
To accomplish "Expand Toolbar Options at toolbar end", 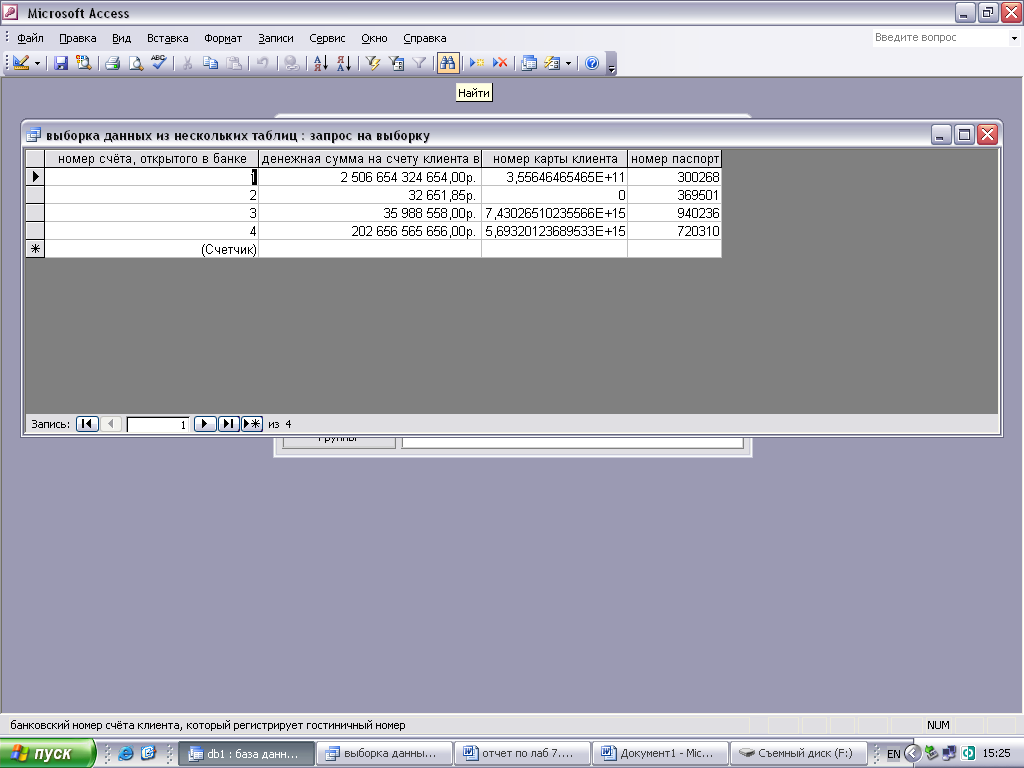I will [x=611, y=63].
